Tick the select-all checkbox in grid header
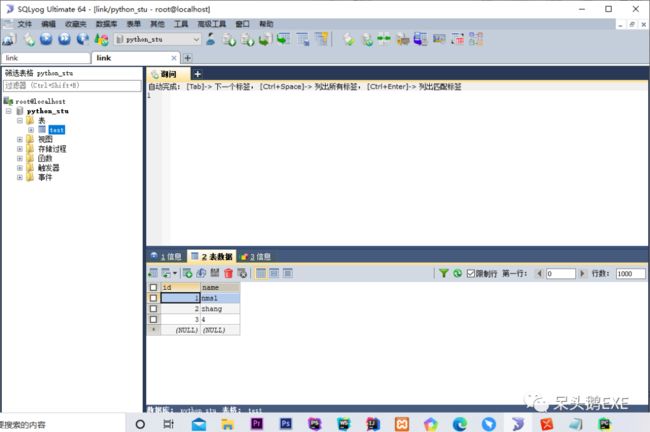650x432 pixels. coord(153,287)
